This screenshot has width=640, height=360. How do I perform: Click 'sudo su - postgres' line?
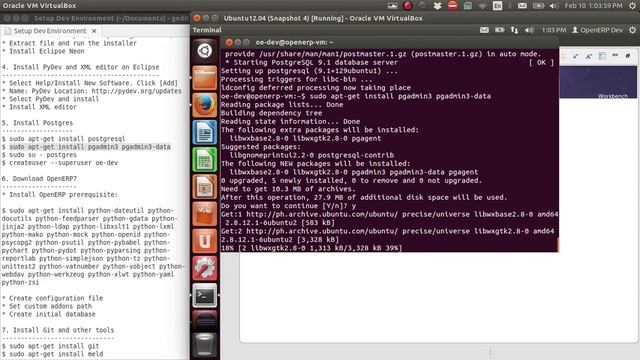(x=39, y=155)
